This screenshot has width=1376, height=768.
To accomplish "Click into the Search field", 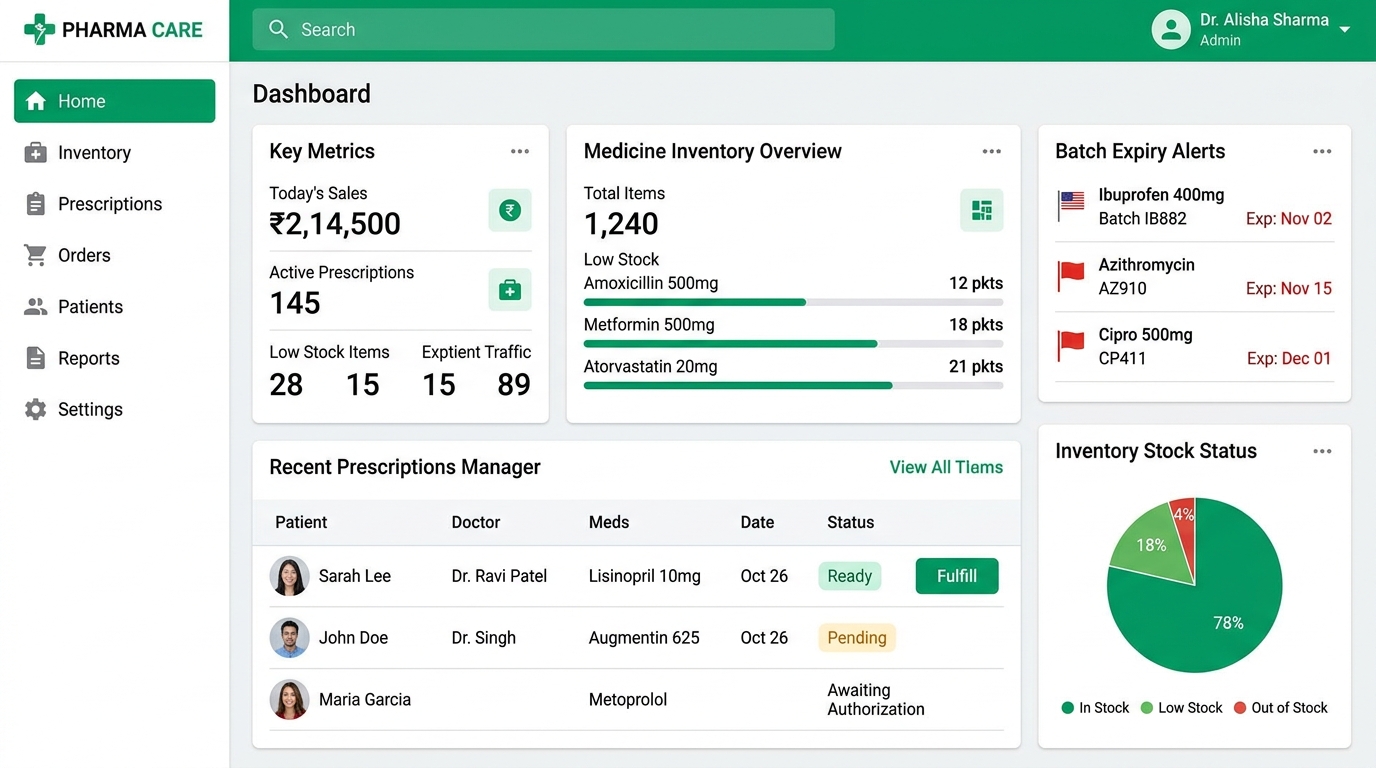I will point(543,30).
